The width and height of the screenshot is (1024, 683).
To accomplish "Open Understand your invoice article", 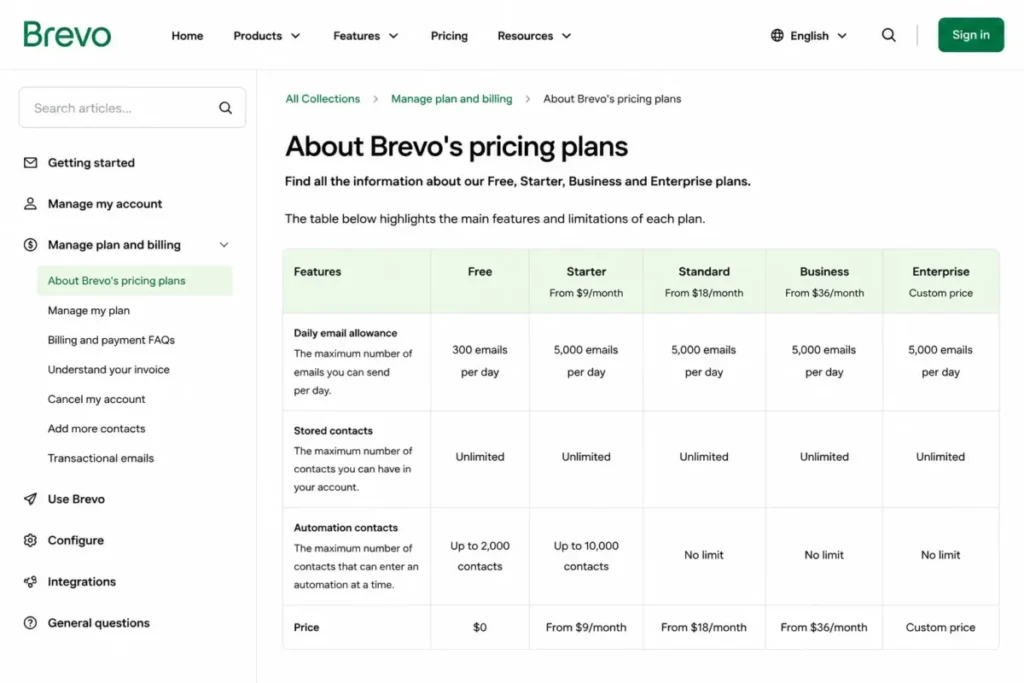I will 108,370.
